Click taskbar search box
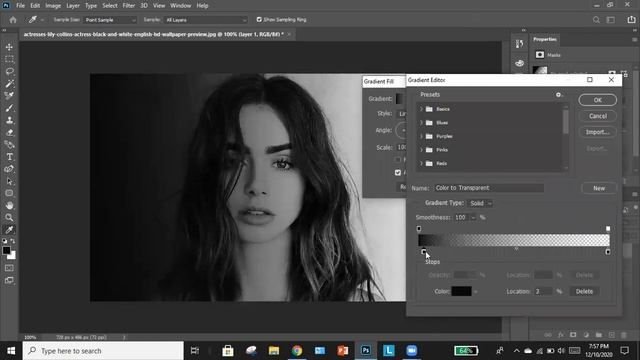Screen dimensions: 640x360 tap(103, 351)
